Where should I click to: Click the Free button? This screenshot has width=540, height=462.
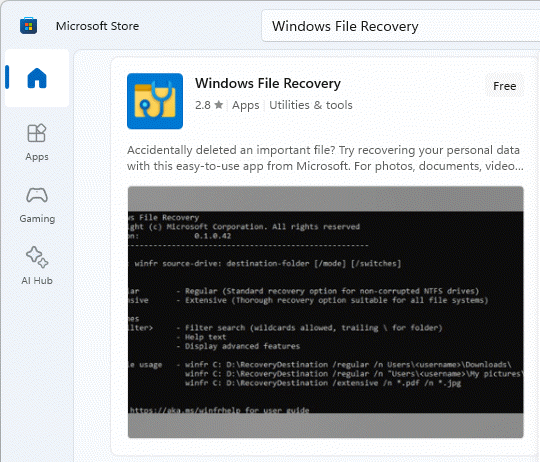tap(505, 86)
